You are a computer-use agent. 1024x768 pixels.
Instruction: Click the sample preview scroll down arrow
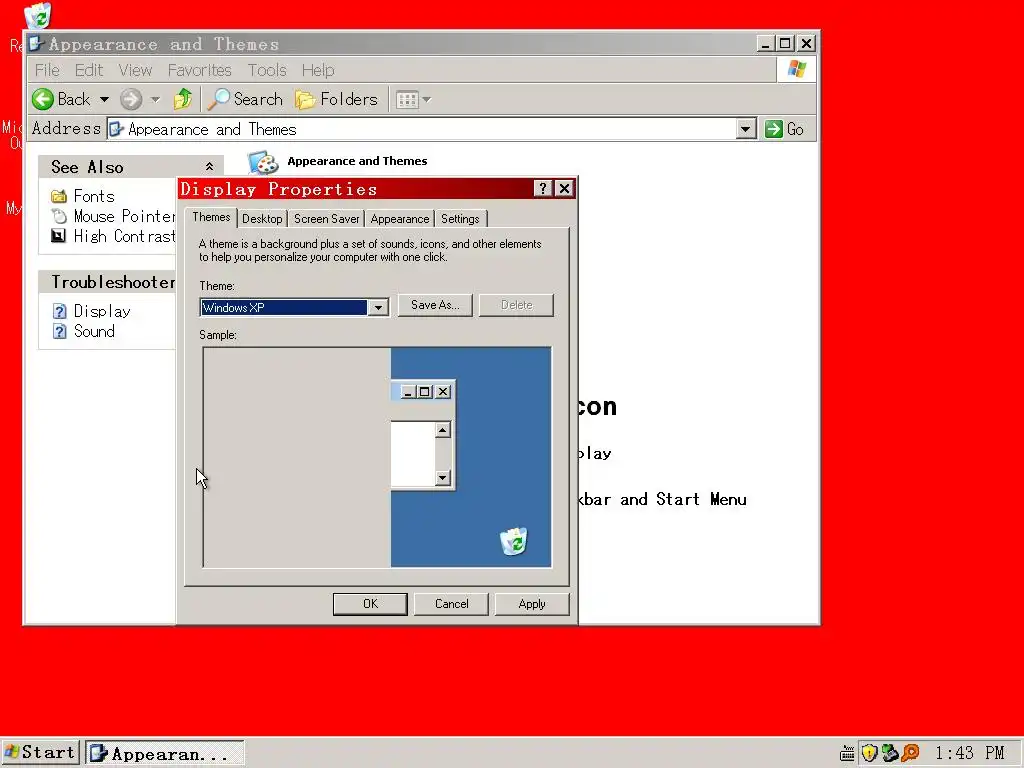click(443, 477)
